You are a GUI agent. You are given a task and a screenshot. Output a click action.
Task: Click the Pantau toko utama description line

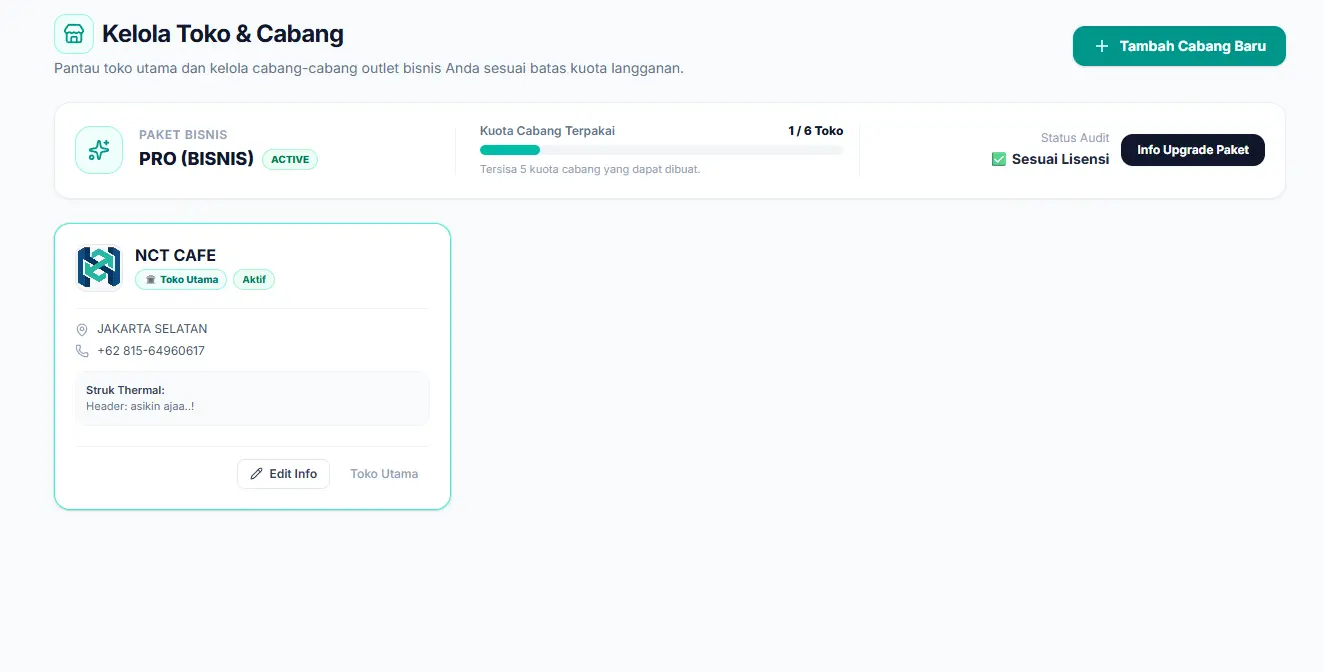coord(369,69)
